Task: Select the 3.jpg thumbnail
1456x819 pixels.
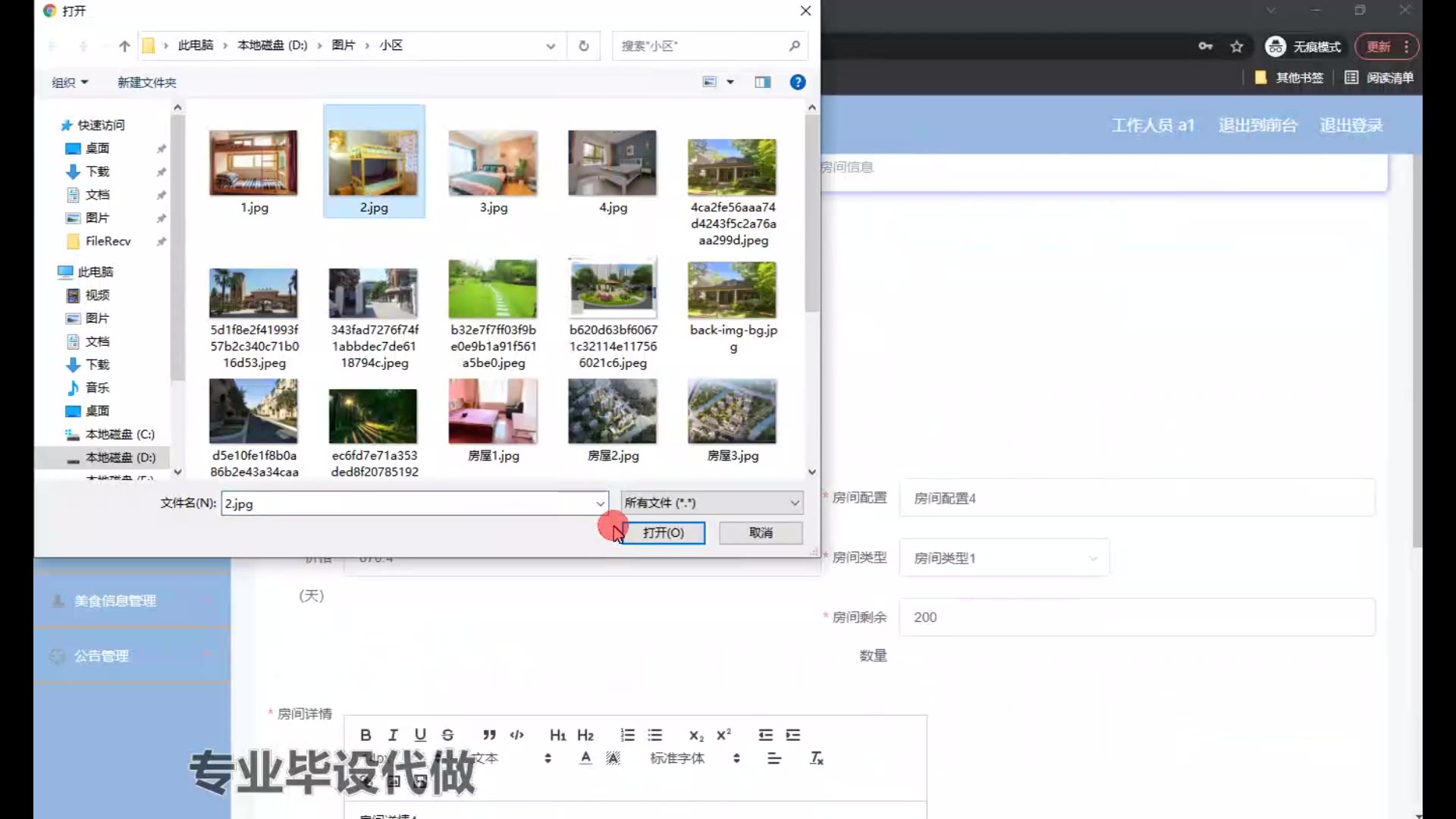Action: 493,171
